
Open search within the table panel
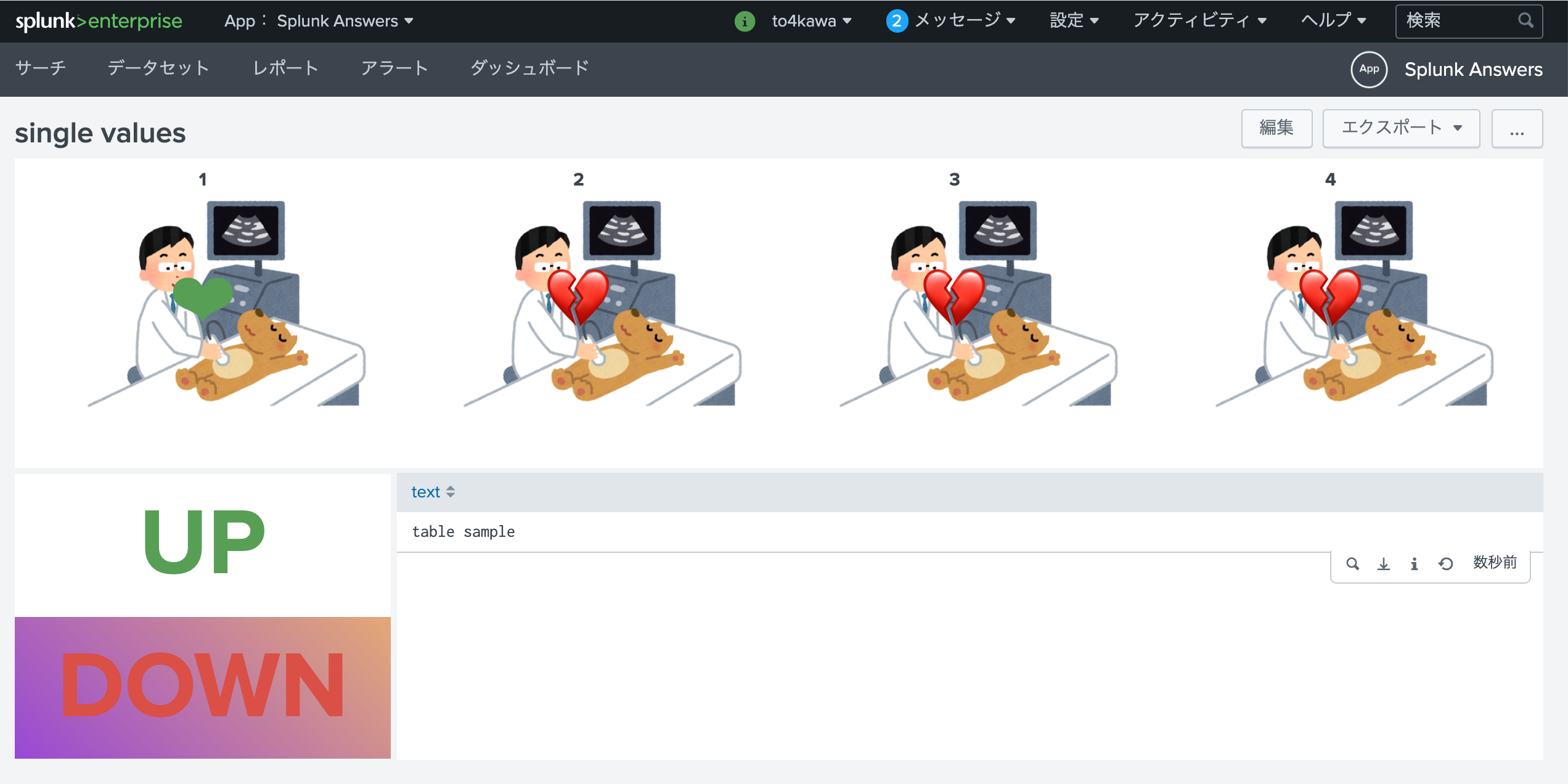[x=1353, y=563]
